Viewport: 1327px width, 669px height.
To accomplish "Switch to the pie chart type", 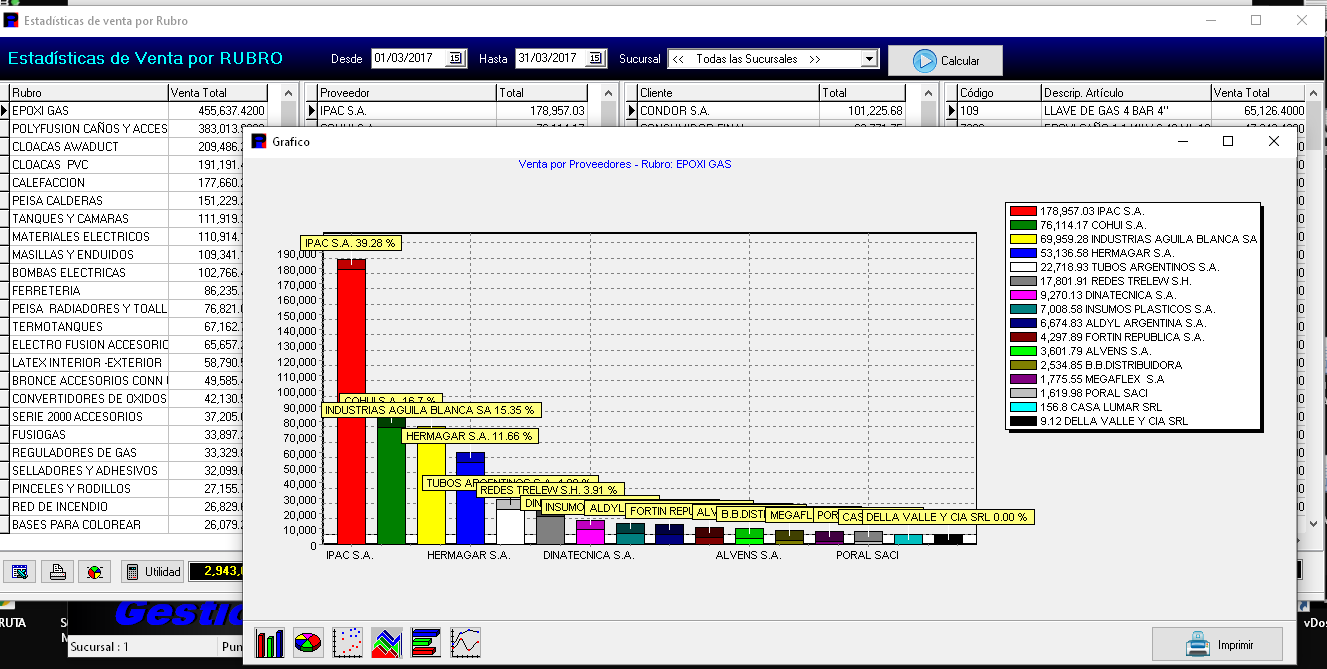I will pyautogui.click(x=308, y=642).
